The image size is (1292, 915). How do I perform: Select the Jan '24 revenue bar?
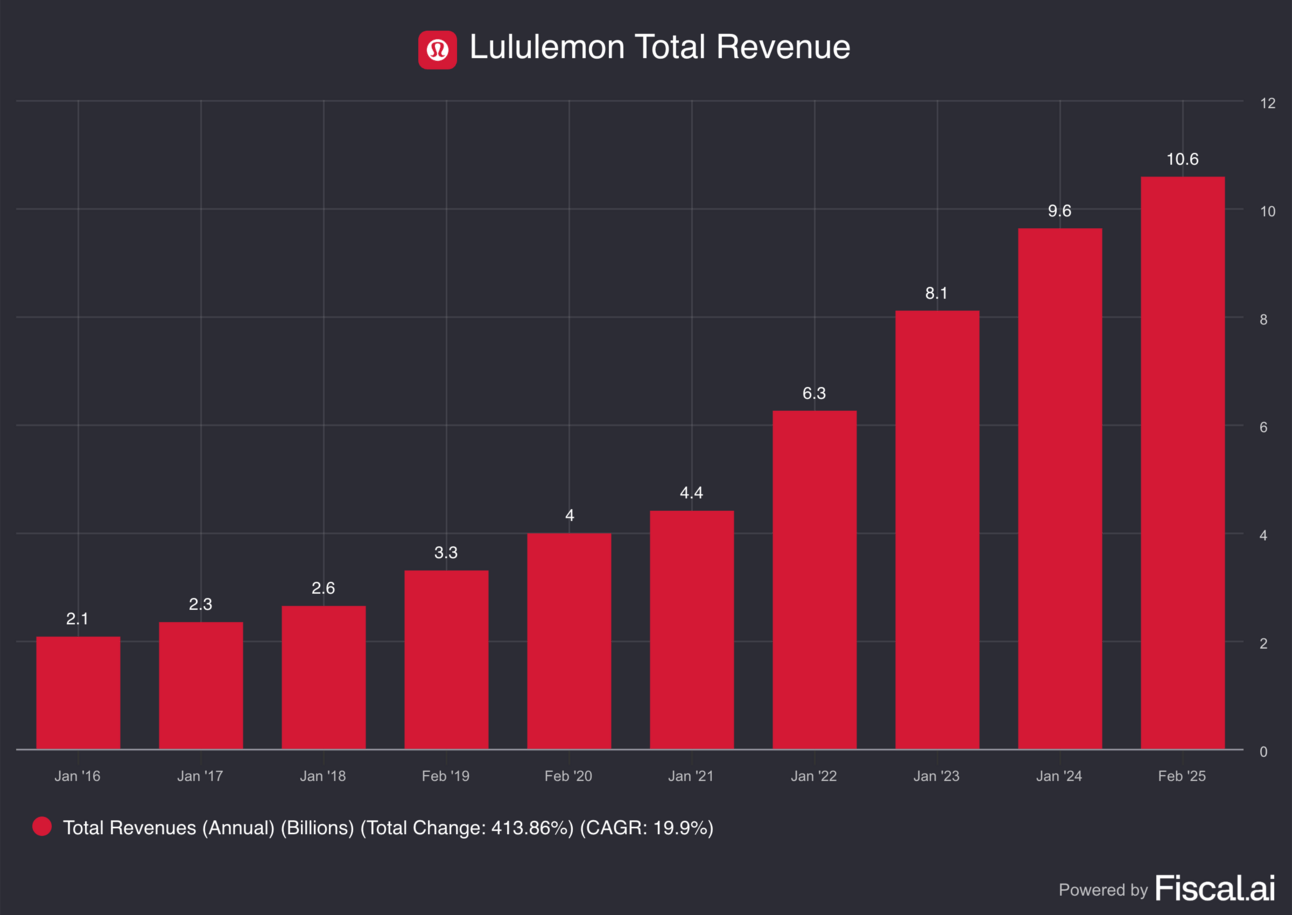(1060, 489)
